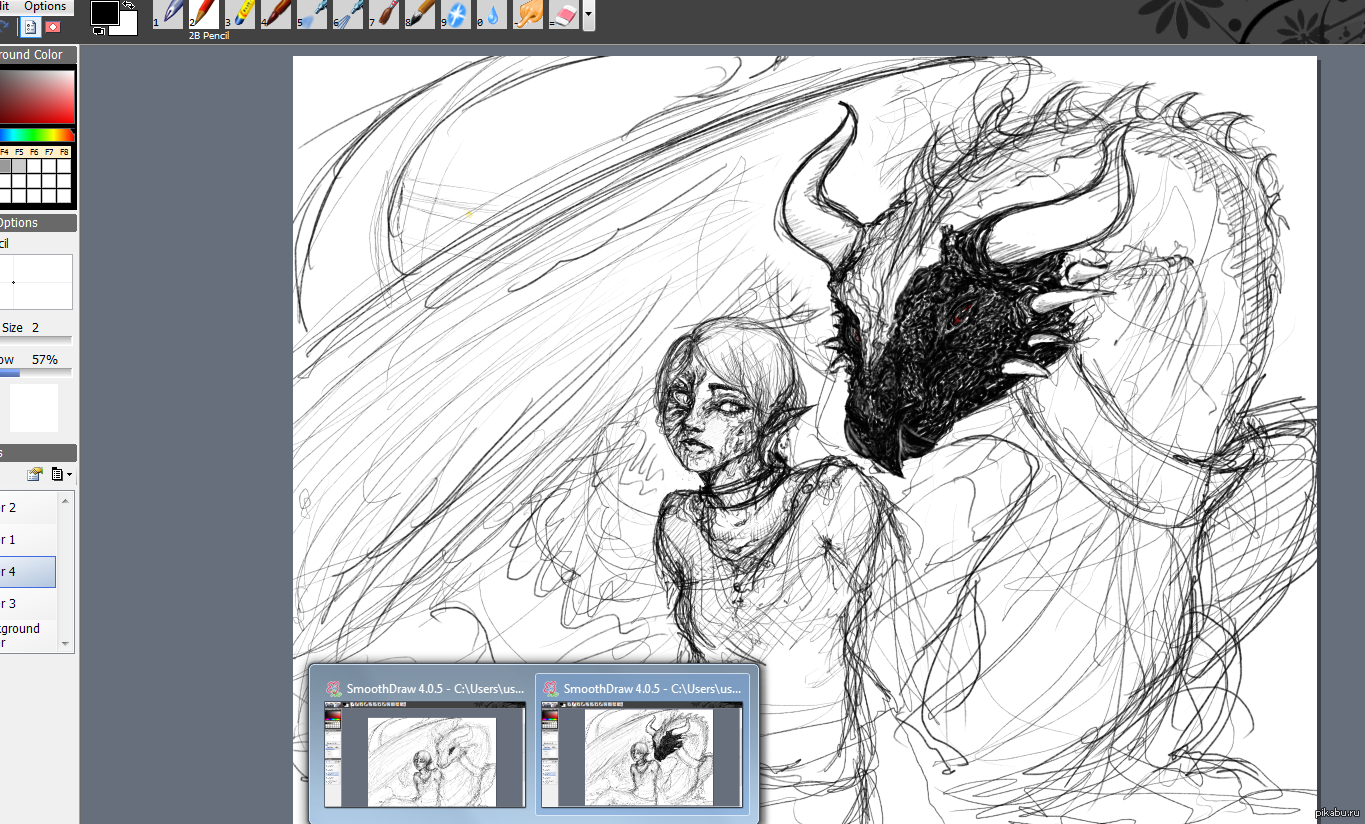Click the brush shape preview box
The width and height of the screenshot is (1365, 824).
tap(36, 282)
